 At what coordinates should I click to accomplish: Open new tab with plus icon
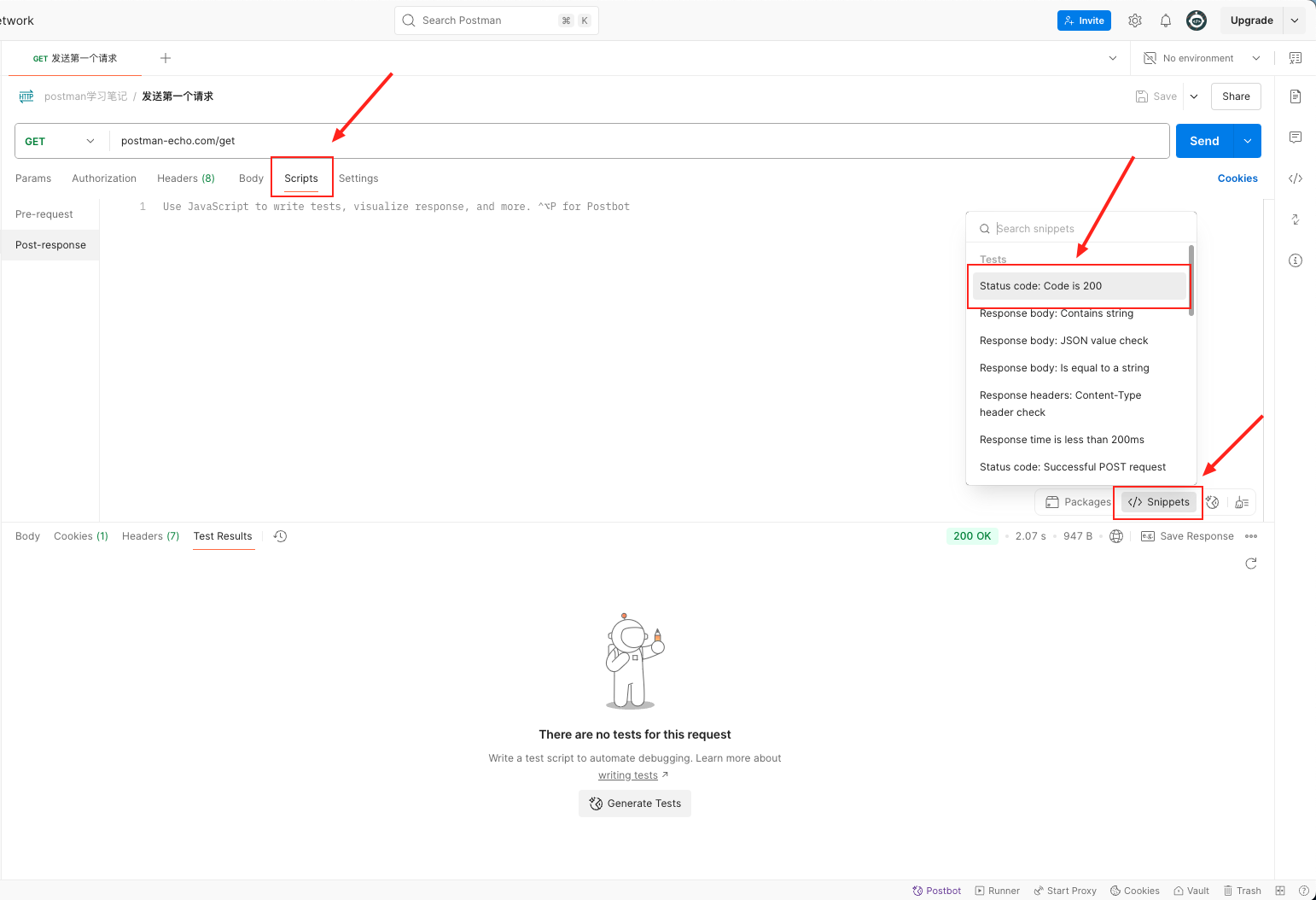click(x=166, y=58)
